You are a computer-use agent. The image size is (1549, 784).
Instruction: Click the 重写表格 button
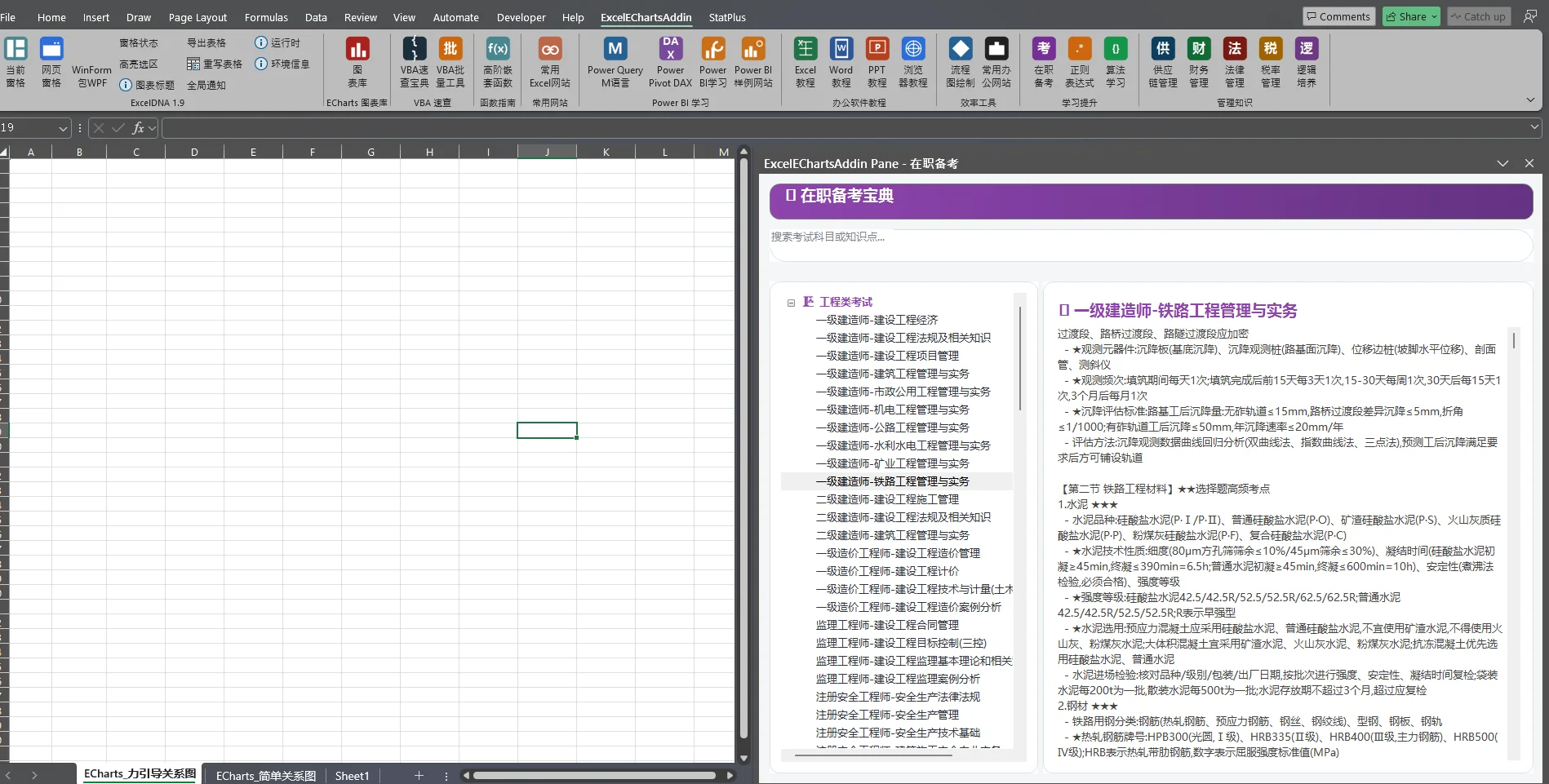[215, 64]
